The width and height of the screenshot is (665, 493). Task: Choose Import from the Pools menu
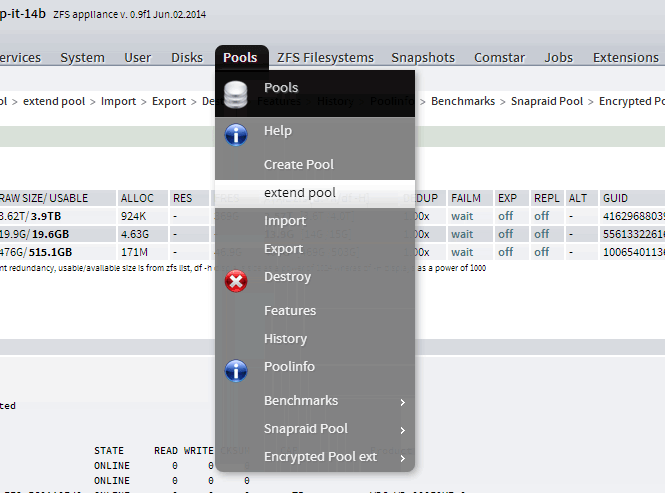(315, 221)
